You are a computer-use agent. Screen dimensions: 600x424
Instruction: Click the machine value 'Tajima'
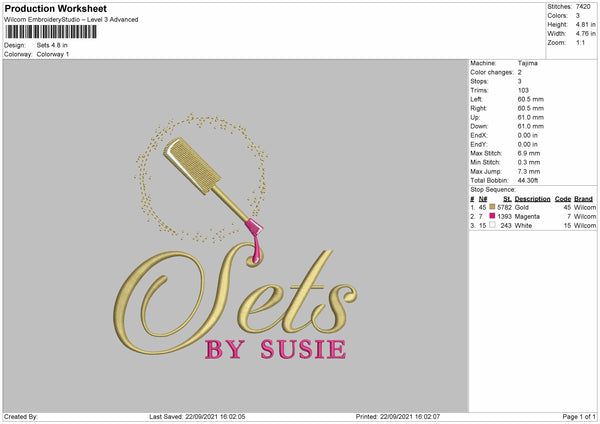[528, 63]
